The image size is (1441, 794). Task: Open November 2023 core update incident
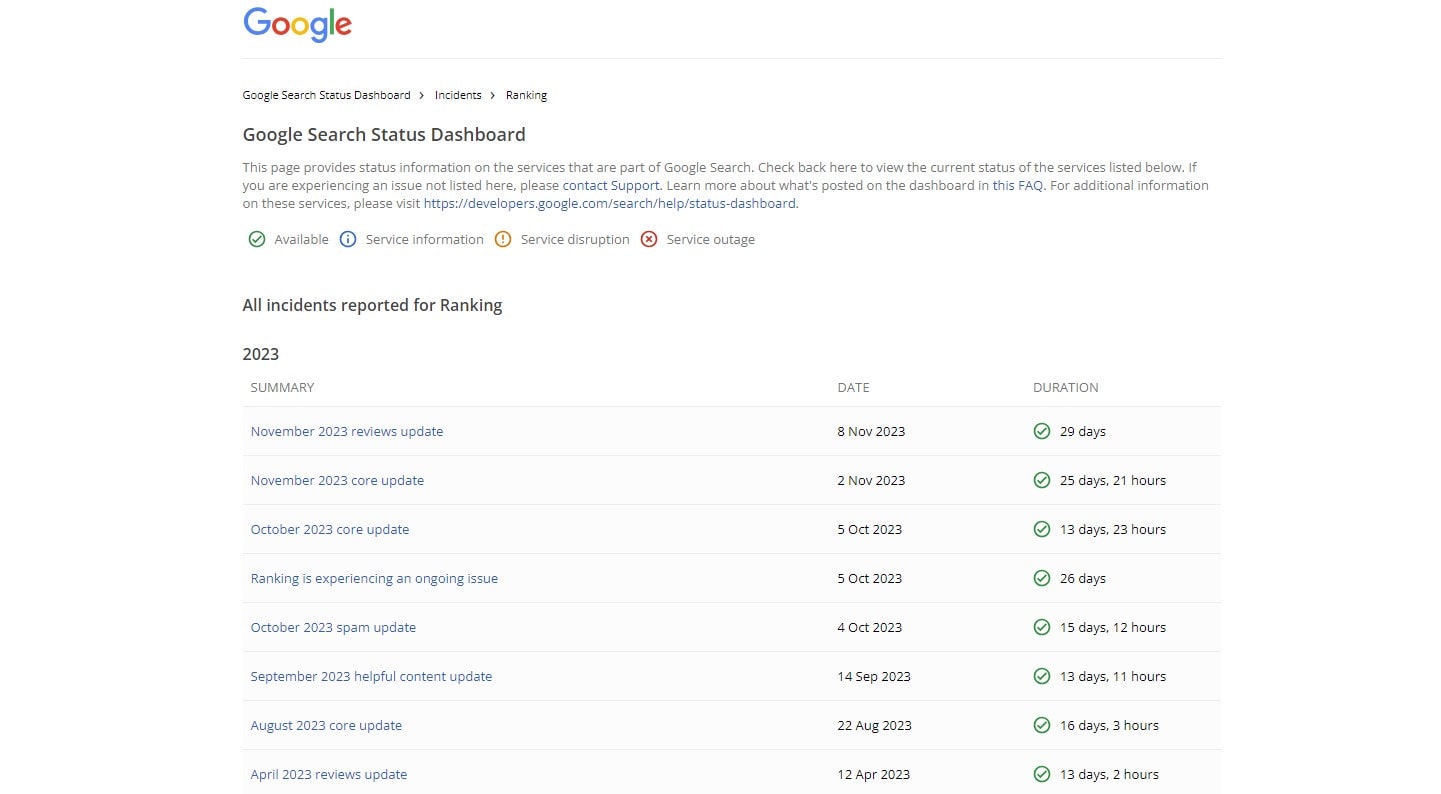coord(337,480)
